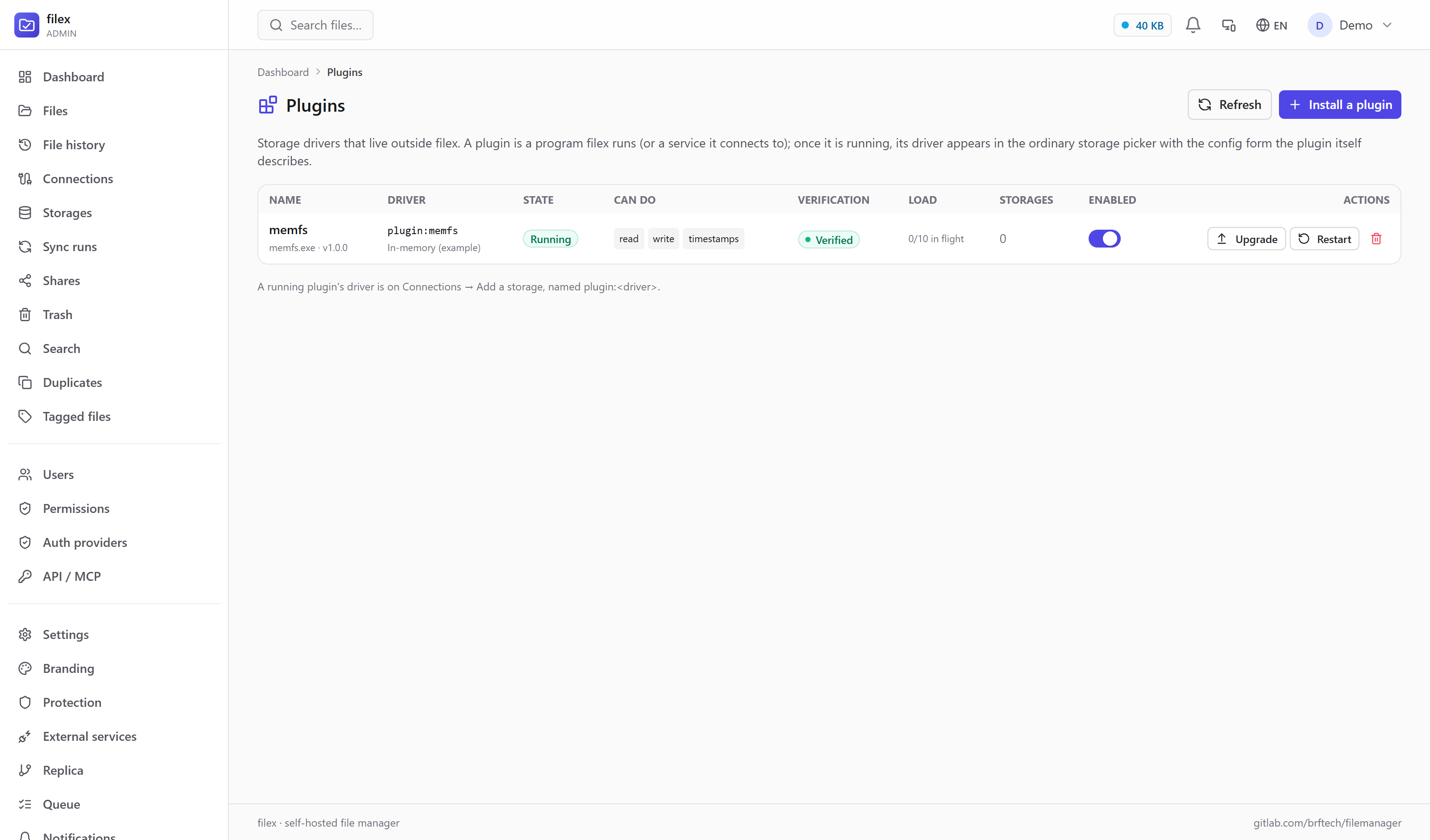Click the timestamps capability tag

[713, 239]
